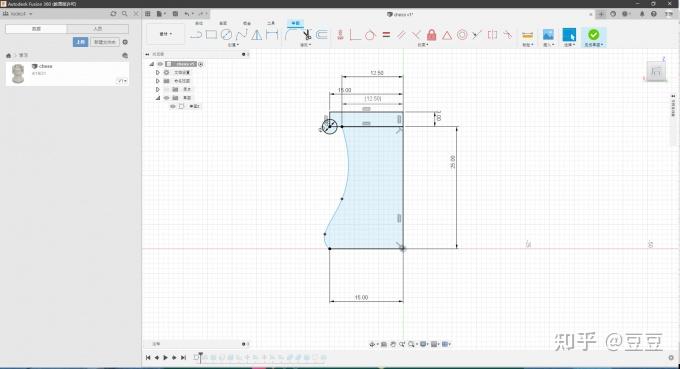Select the Mirror sketch tool
Viewport: 680px width, 369px height.
tap(257, 35)
